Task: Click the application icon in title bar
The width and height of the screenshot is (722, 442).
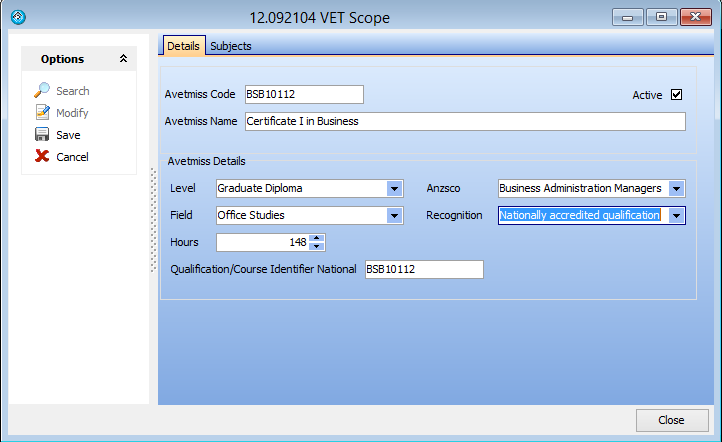Action: click(x=17, y=17)
